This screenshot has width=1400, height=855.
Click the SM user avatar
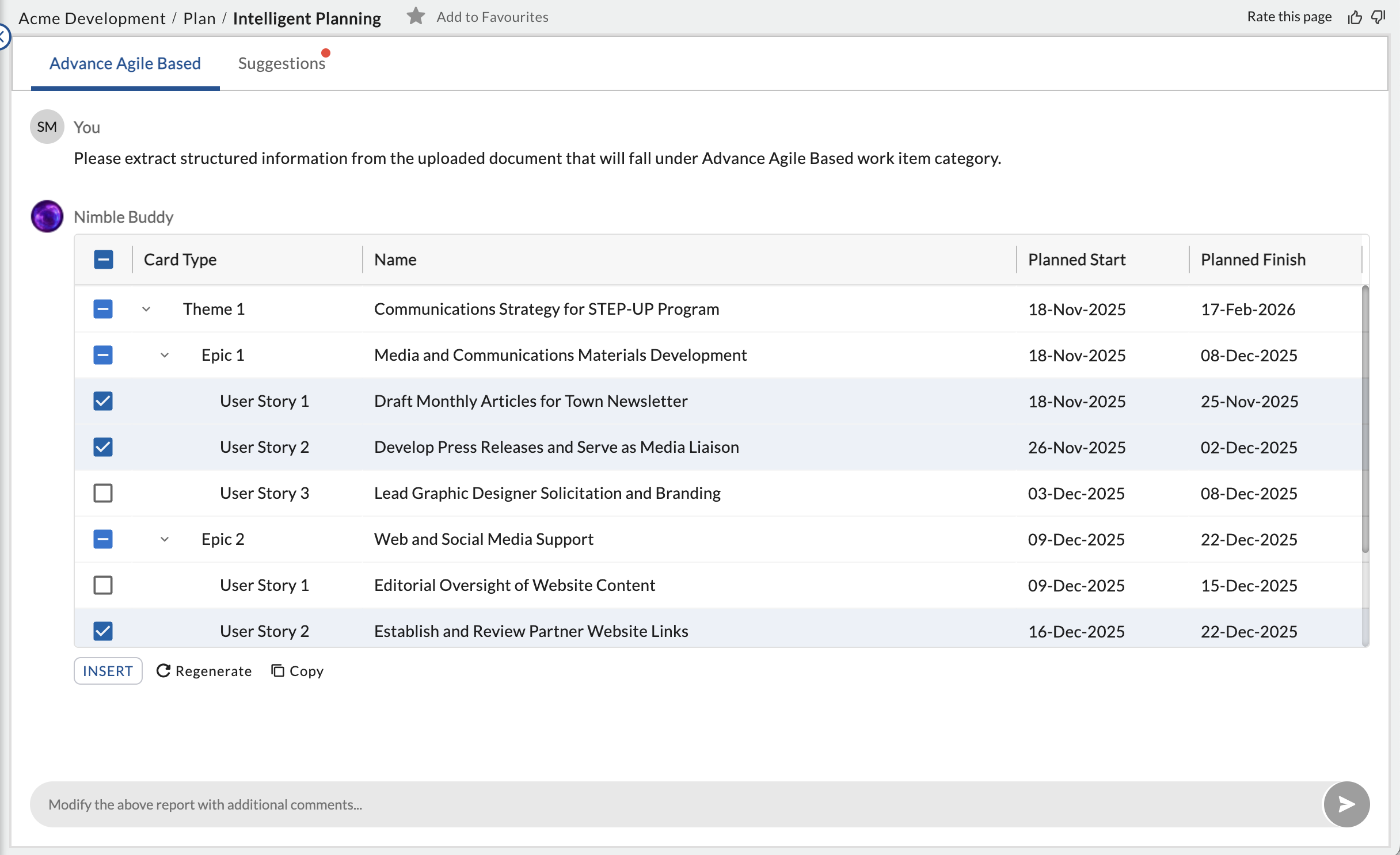tap(47, 127)
